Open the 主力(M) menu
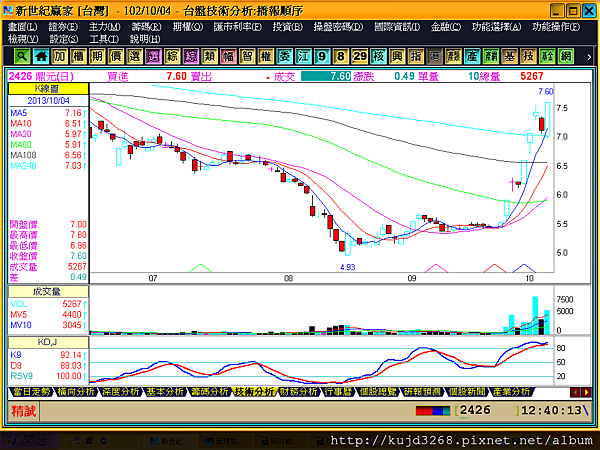Viewport: 600px width, 450px height. [x=104, y=27]
